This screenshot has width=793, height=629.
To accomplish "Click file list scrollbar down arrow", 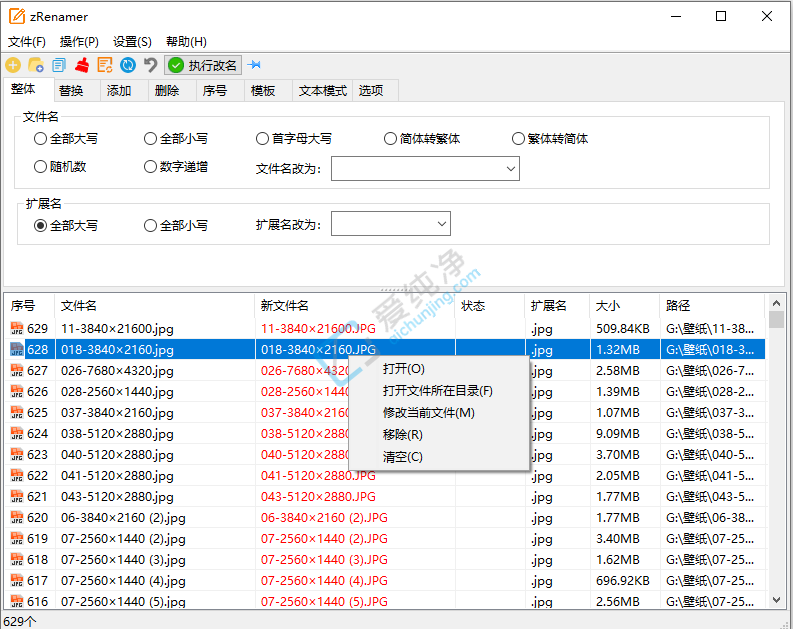I will [777, 600].
